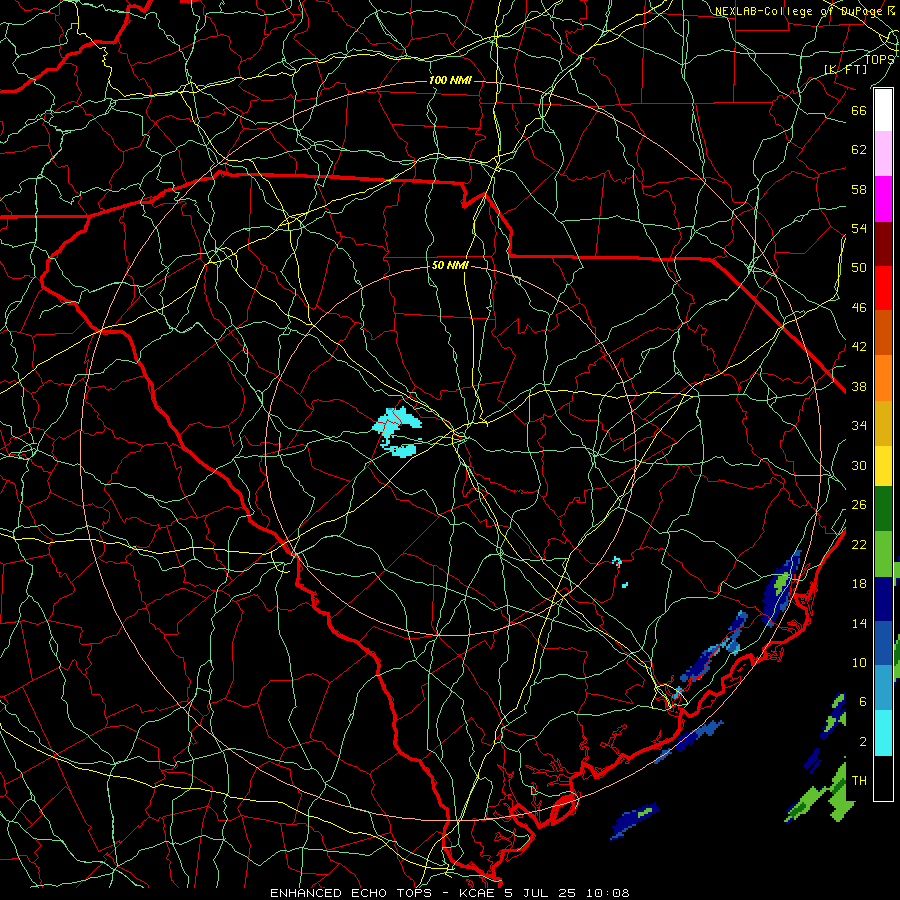
Task: Click the '26' legend value
Action: [x=859, y=505]
